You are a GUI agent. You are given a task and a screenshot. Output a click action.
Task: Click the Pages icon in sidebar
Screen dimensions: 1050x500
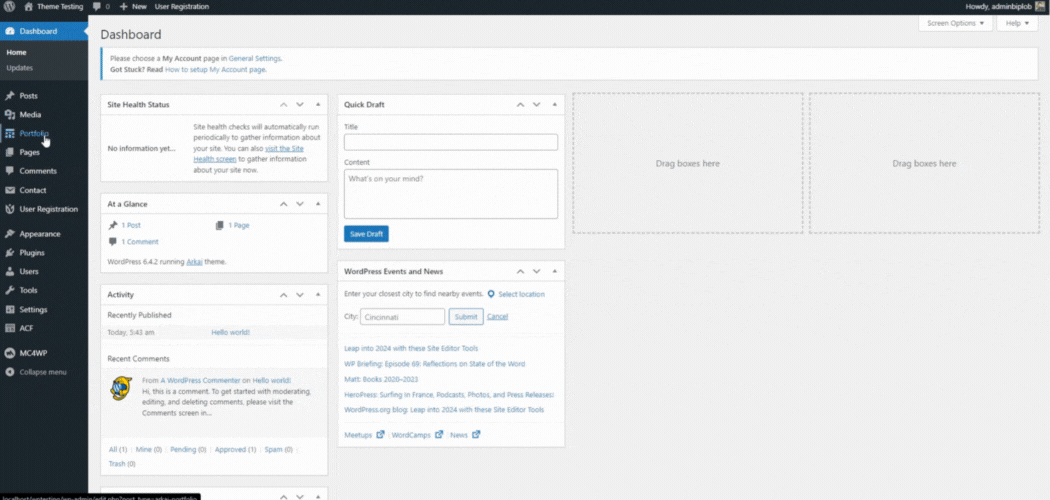coord(10,152)
